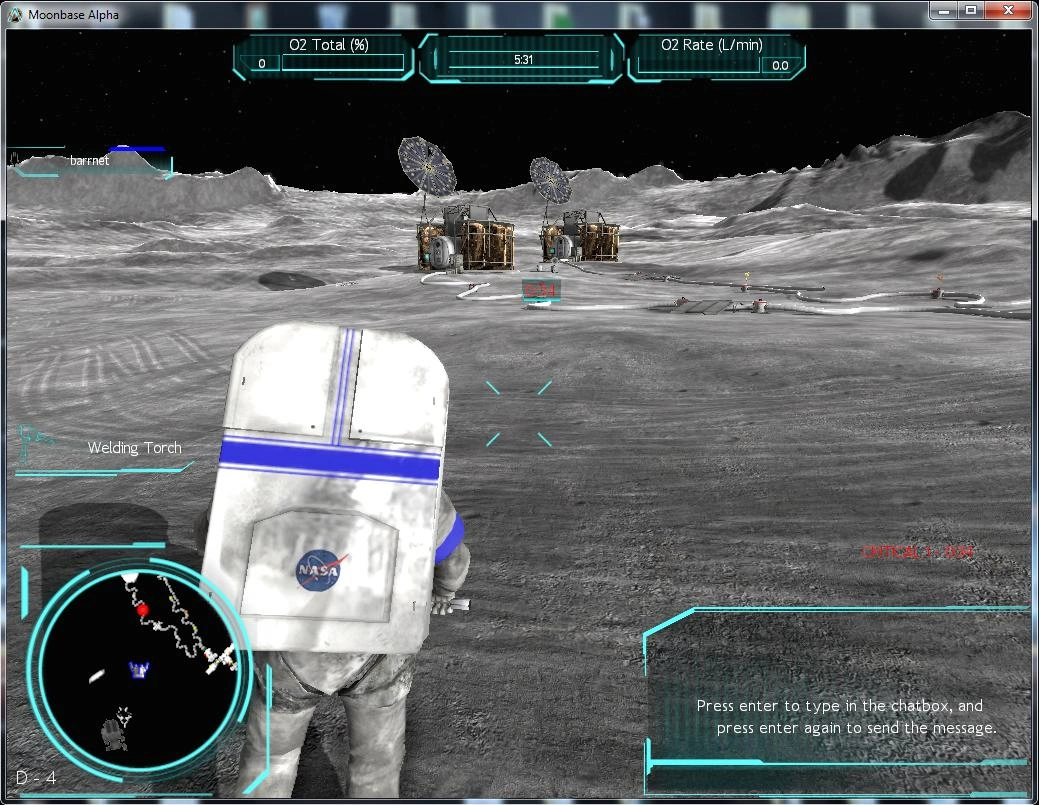Click the O2 Total (%) gauge bar
The height and width of the screenshot is (805, 1039).
pos(343,62)
